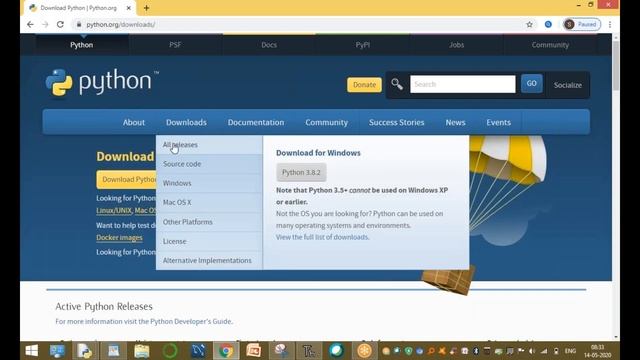
Task: Select the Jobs tab in top site bar
Action: [456, 45]
